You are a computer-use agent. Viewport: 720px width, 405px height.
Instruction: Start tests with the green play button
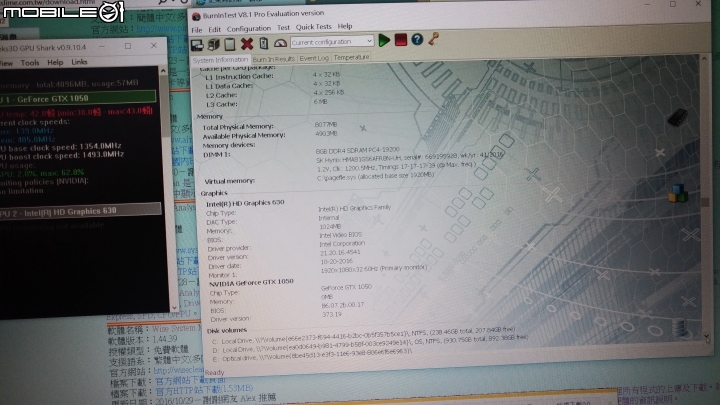coord(384,40)
